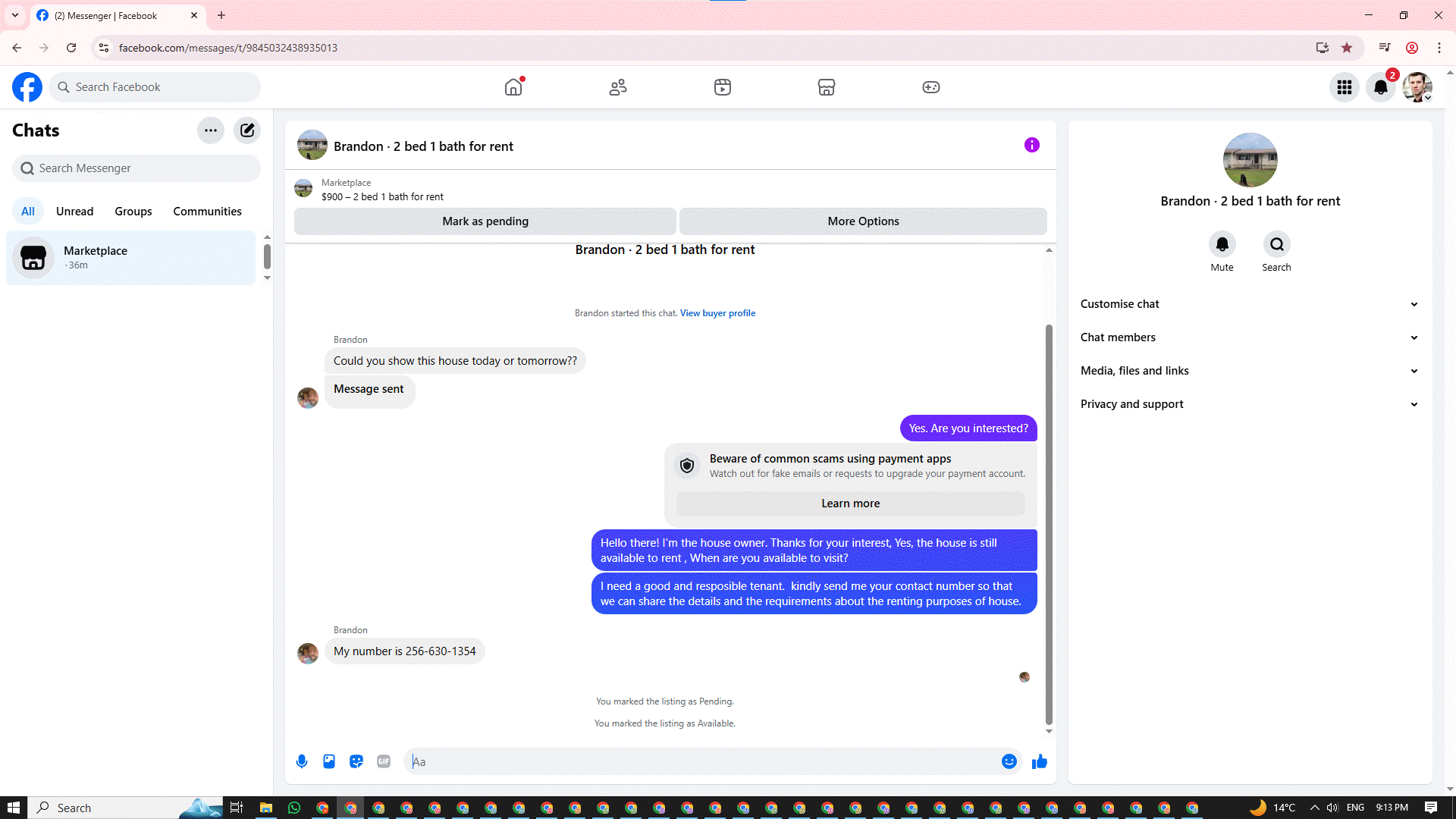The height and width of the screenshot is (819, 1456).
Task: Open Facebook home via the logo
Action: pos(27,87)
